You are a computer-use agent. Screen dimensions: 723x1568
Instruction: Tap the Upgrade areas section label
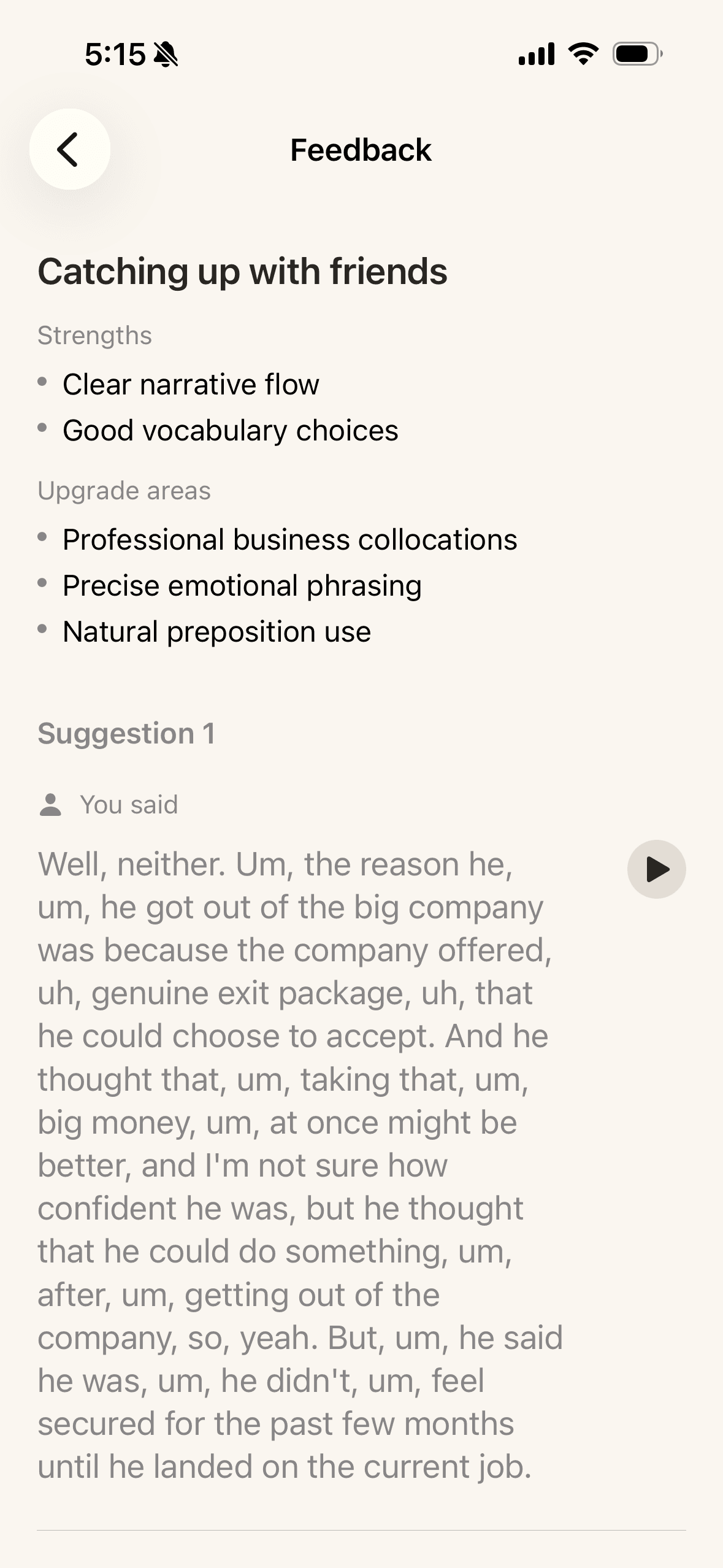(124, 491)
